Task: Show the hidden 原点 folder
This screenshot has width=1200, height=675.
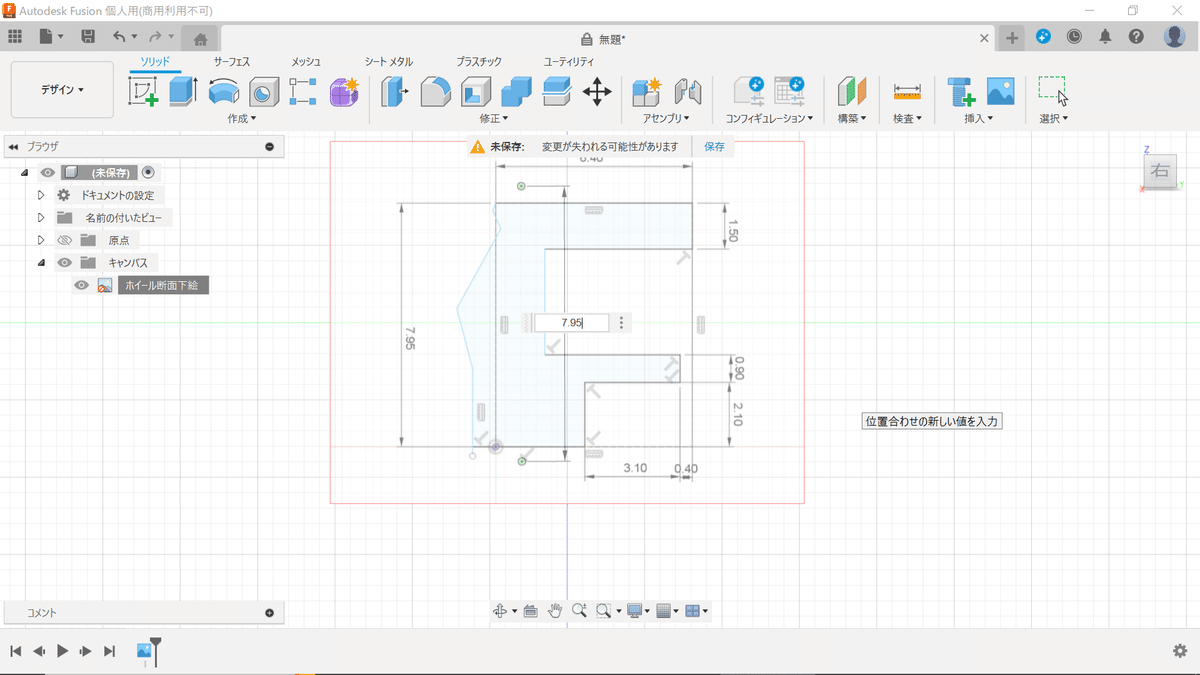Action: coord(65,240)
